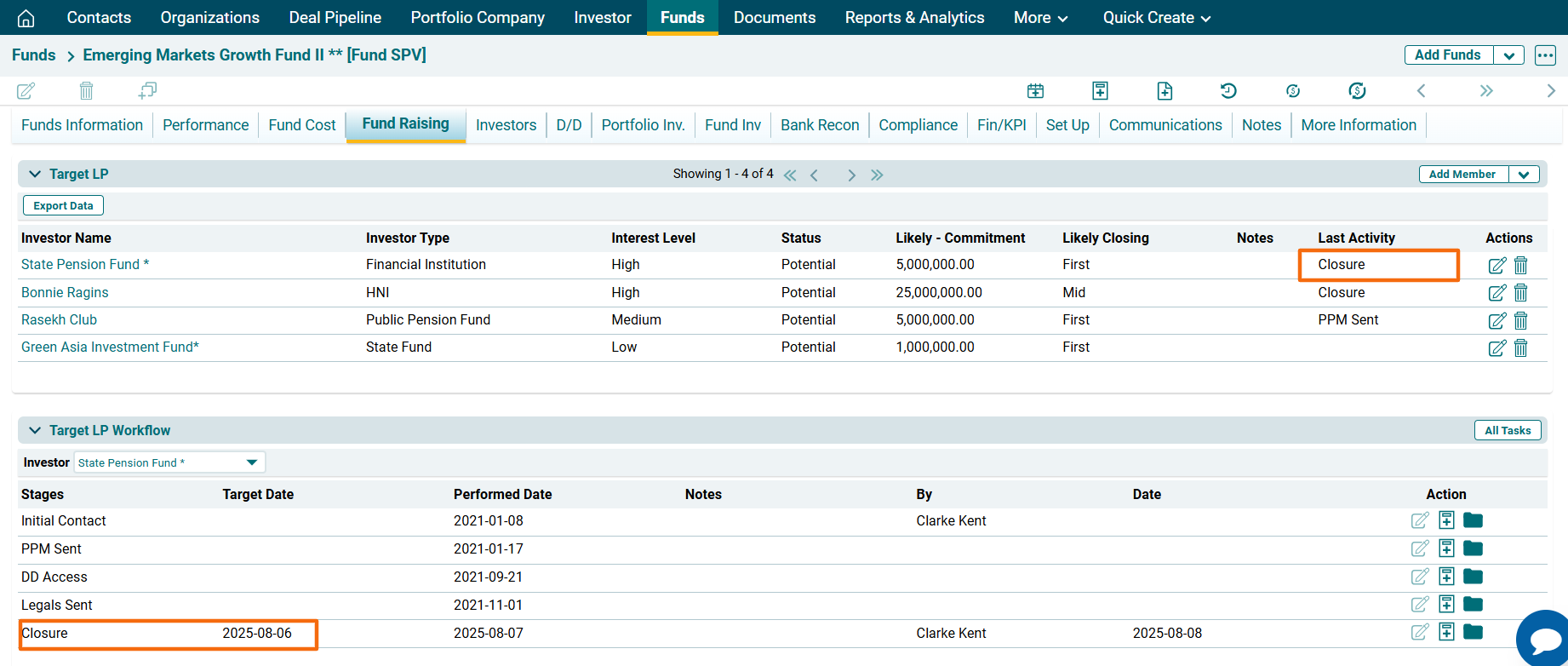1568x666 pixels.
Task: Switch to the Investors tab
Action: 506,125
